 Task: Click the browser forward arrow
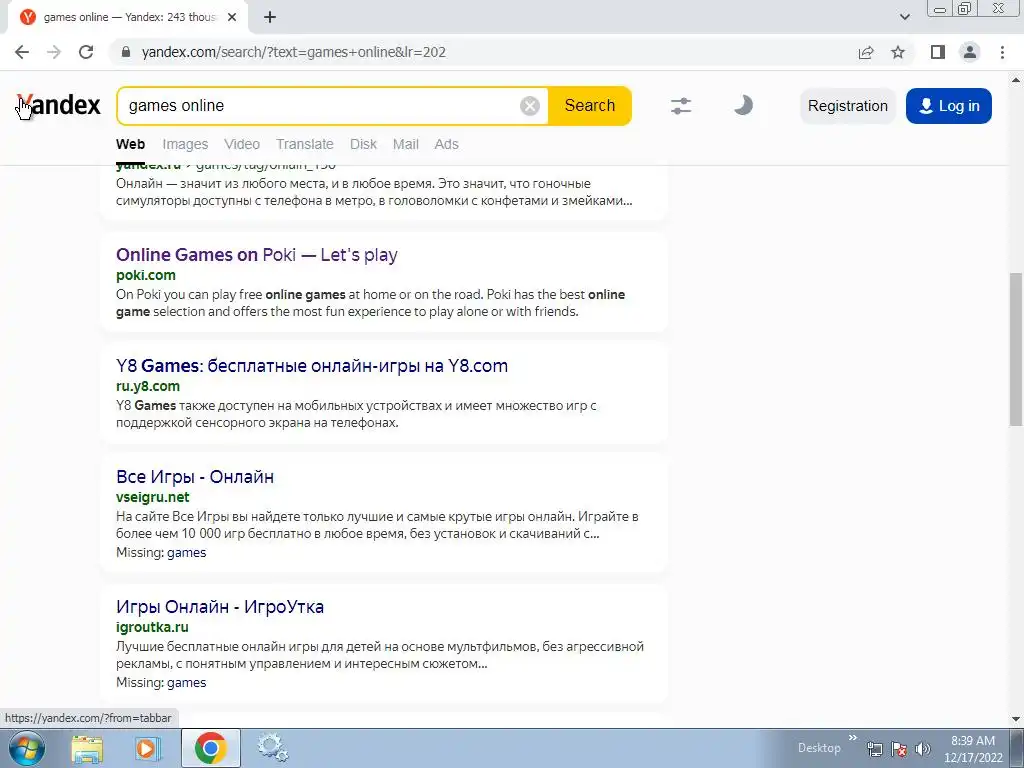(54, 52)
